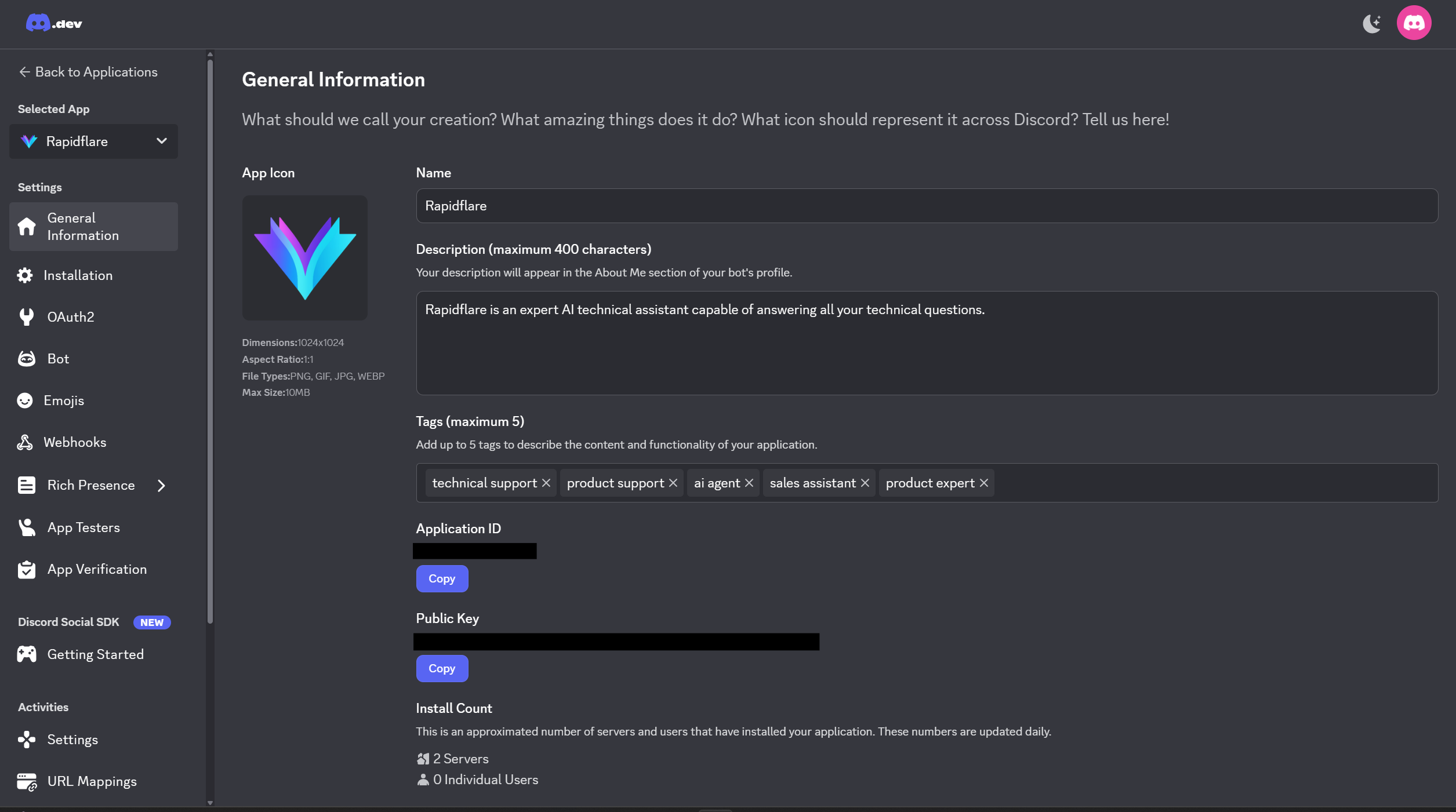
Task: Click the Discord .dev logo
Action: tap(54, 23)
